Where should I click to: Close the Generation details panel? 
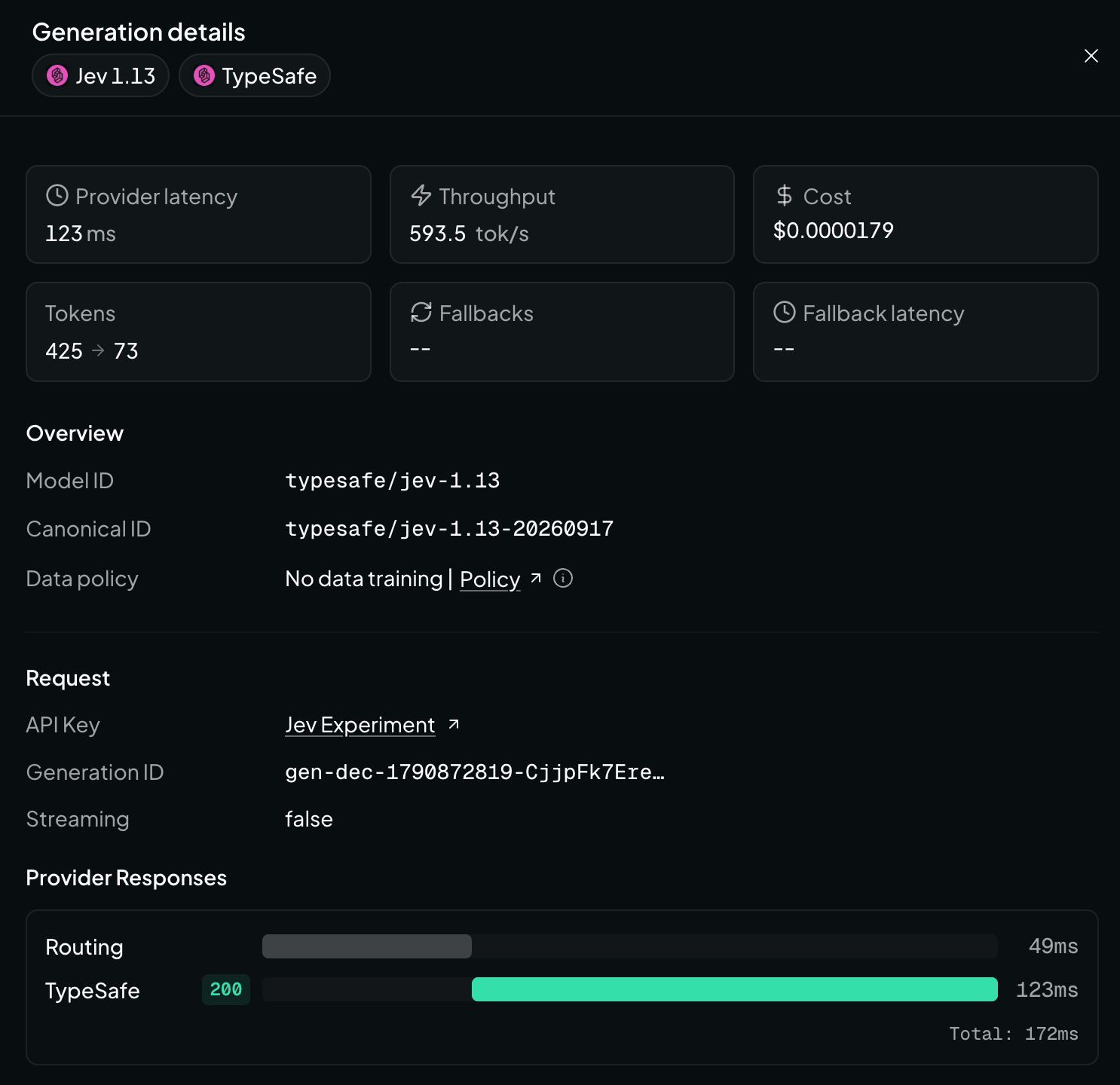pyautogui.click(x=1091, y=56)
